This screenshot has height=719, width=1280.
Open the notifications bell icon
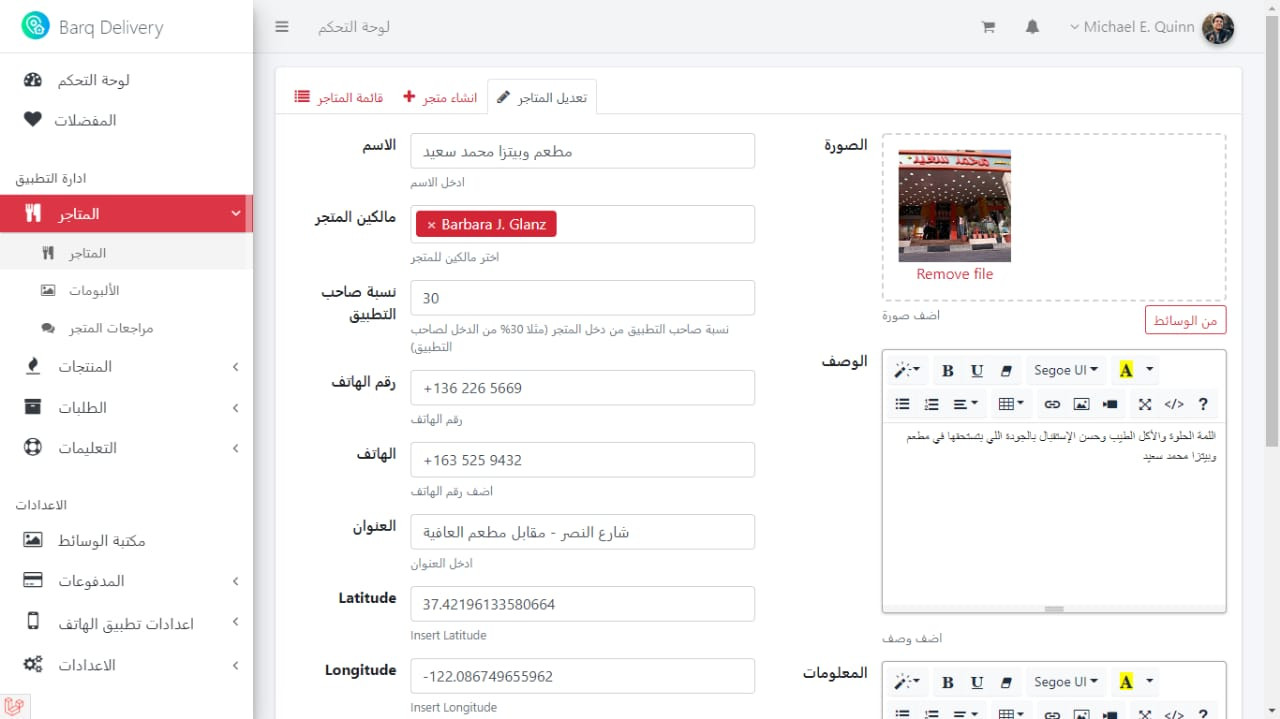tap(1032, 27)
